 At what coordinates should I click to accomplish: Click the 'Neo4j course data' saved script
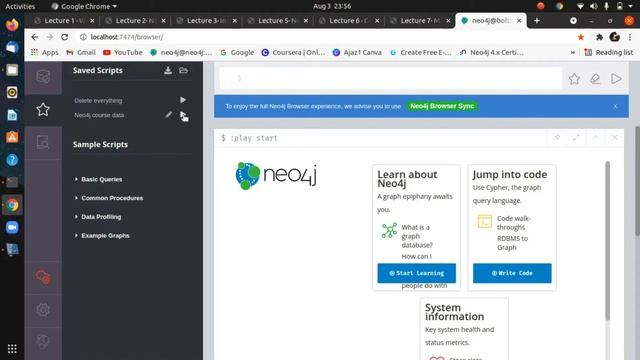pyautogui.click(x=99, y=115)
